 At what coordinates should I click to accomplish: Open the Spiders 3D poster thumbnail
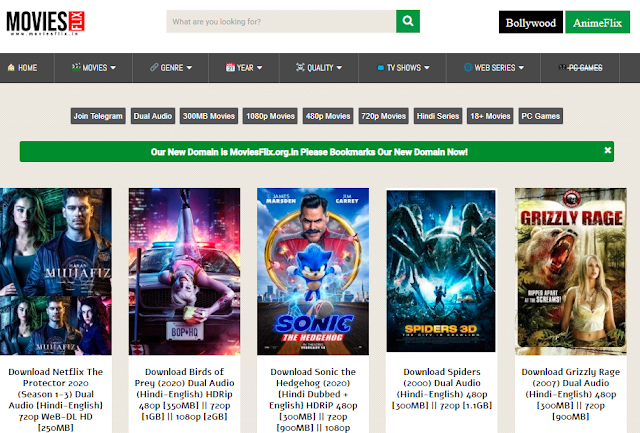(441, 271)
